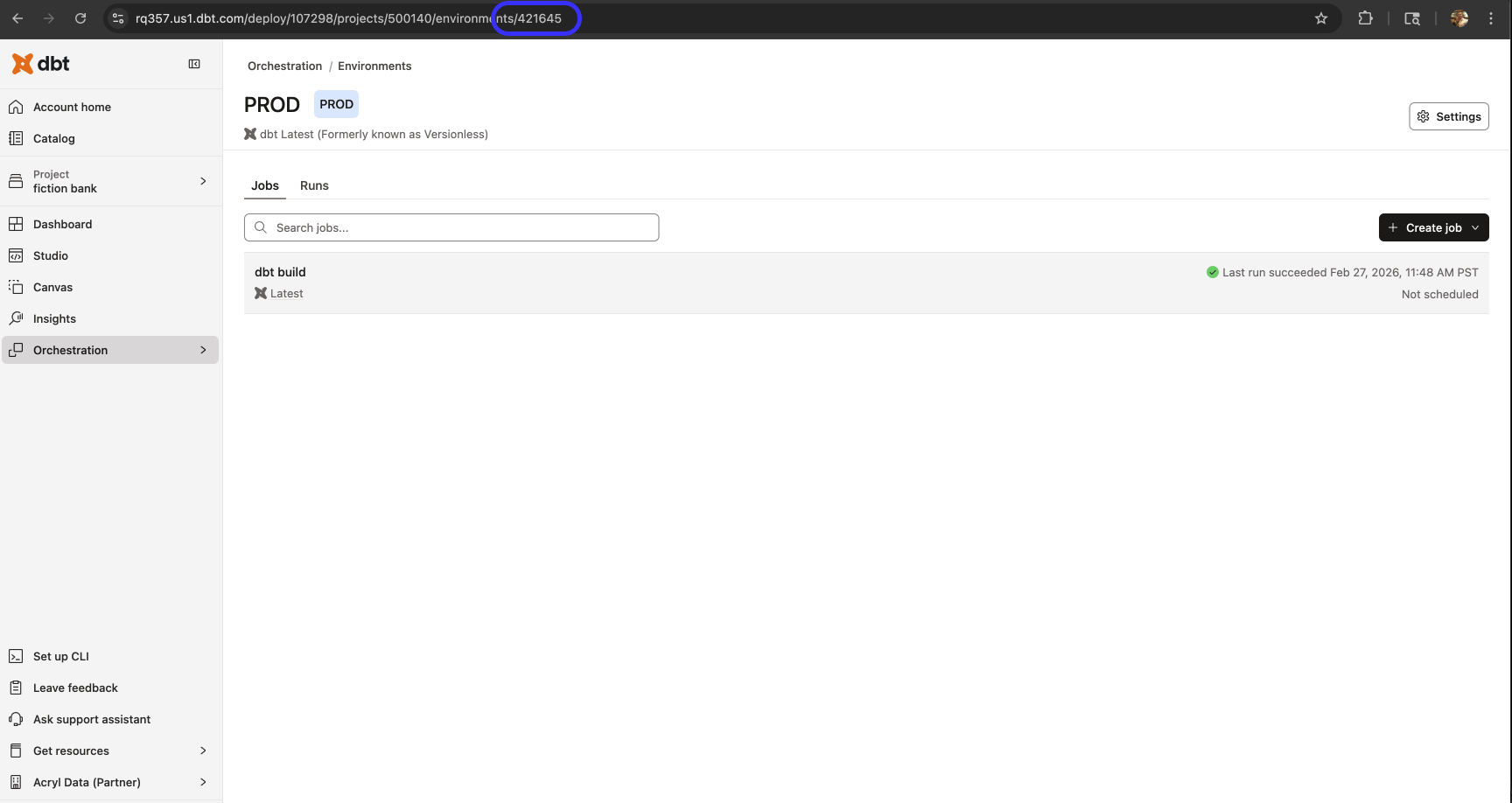Click the plus icon on Create job
The image size is (1512, 803).
[1393, 227]
